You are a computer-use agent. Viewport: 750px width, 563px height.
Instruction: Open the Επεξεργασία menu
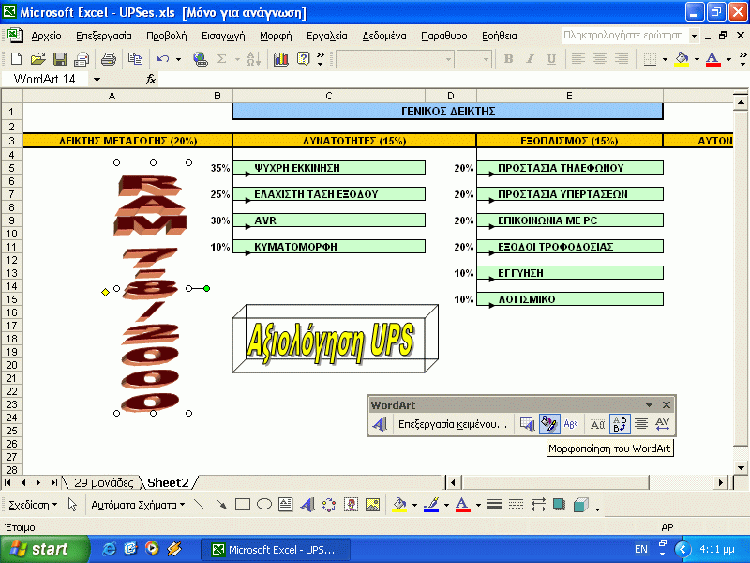tap(104, 36)
